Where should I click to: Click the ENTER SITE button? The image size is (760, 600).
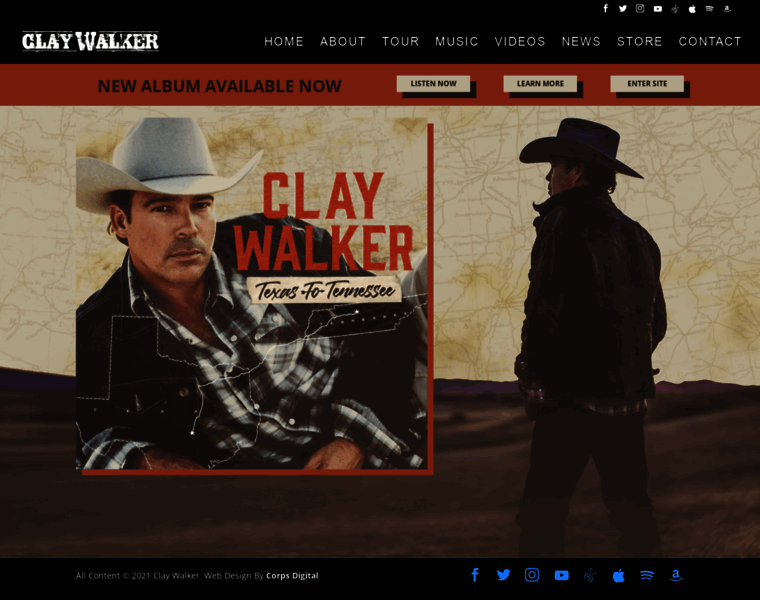(647, 84)
